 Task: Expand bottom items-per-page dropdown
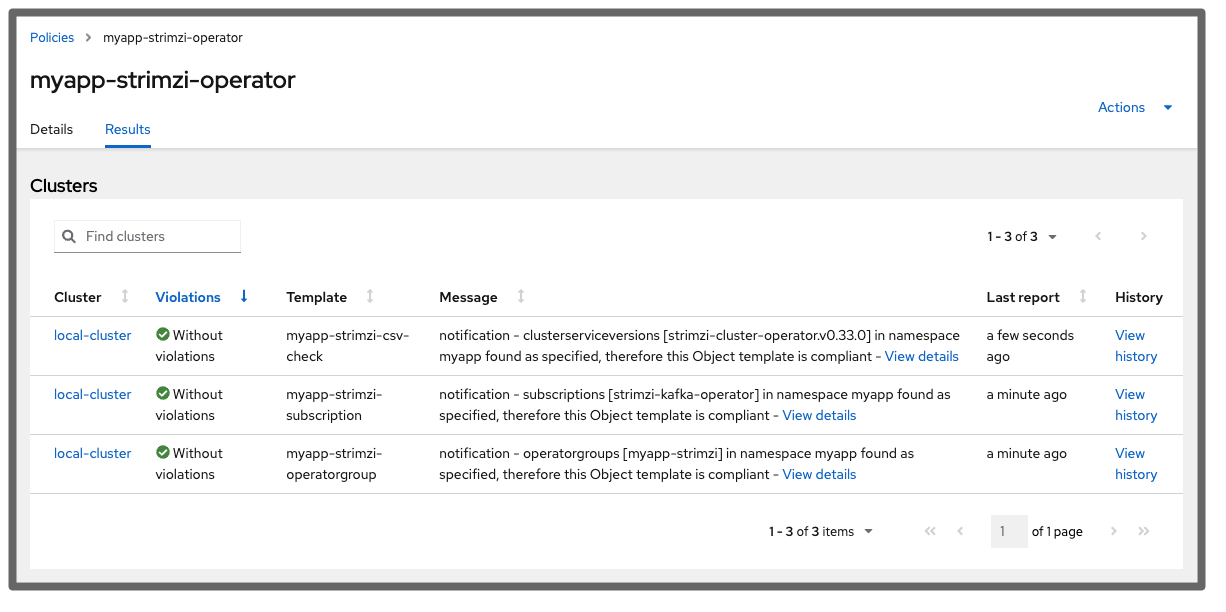(x=867, y=532)
